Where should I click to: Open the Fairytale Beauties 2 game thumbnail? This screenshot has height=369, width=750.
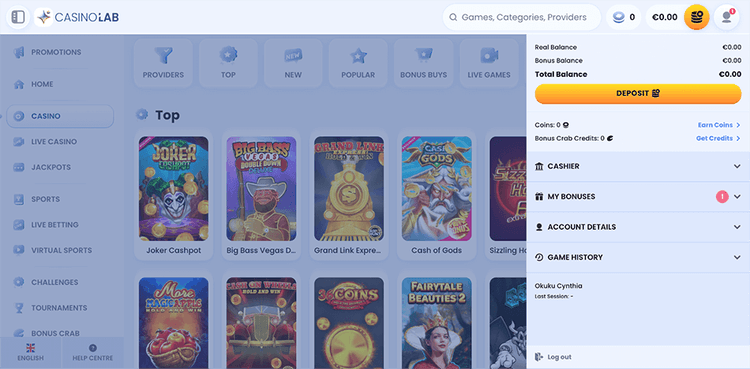(437, 323)
